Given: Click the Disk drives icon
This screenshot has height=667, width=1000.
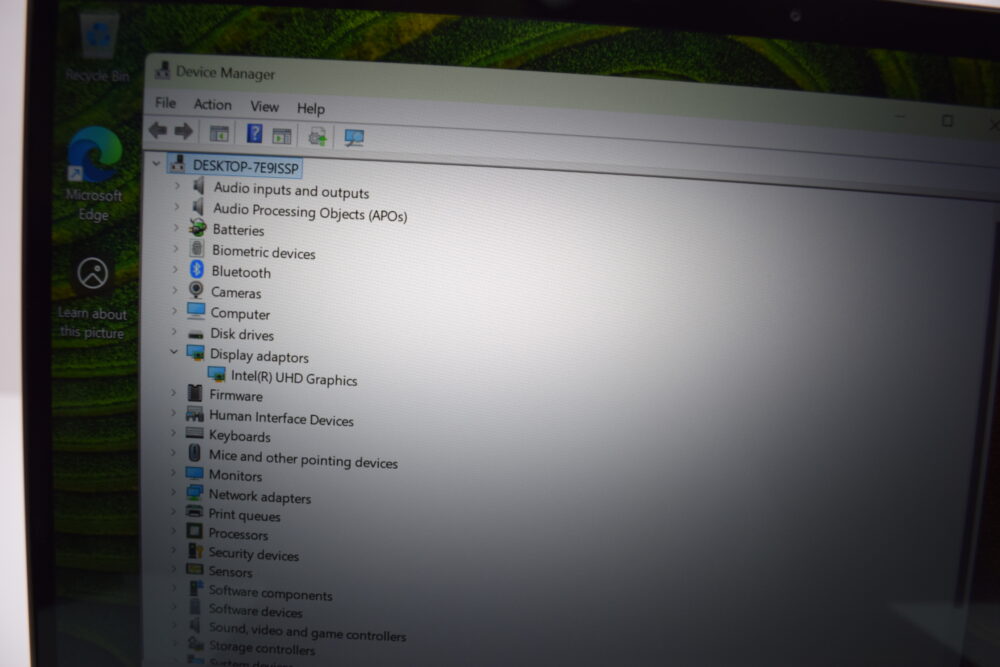Looking at the screenshot, I should tap(196, 334).
